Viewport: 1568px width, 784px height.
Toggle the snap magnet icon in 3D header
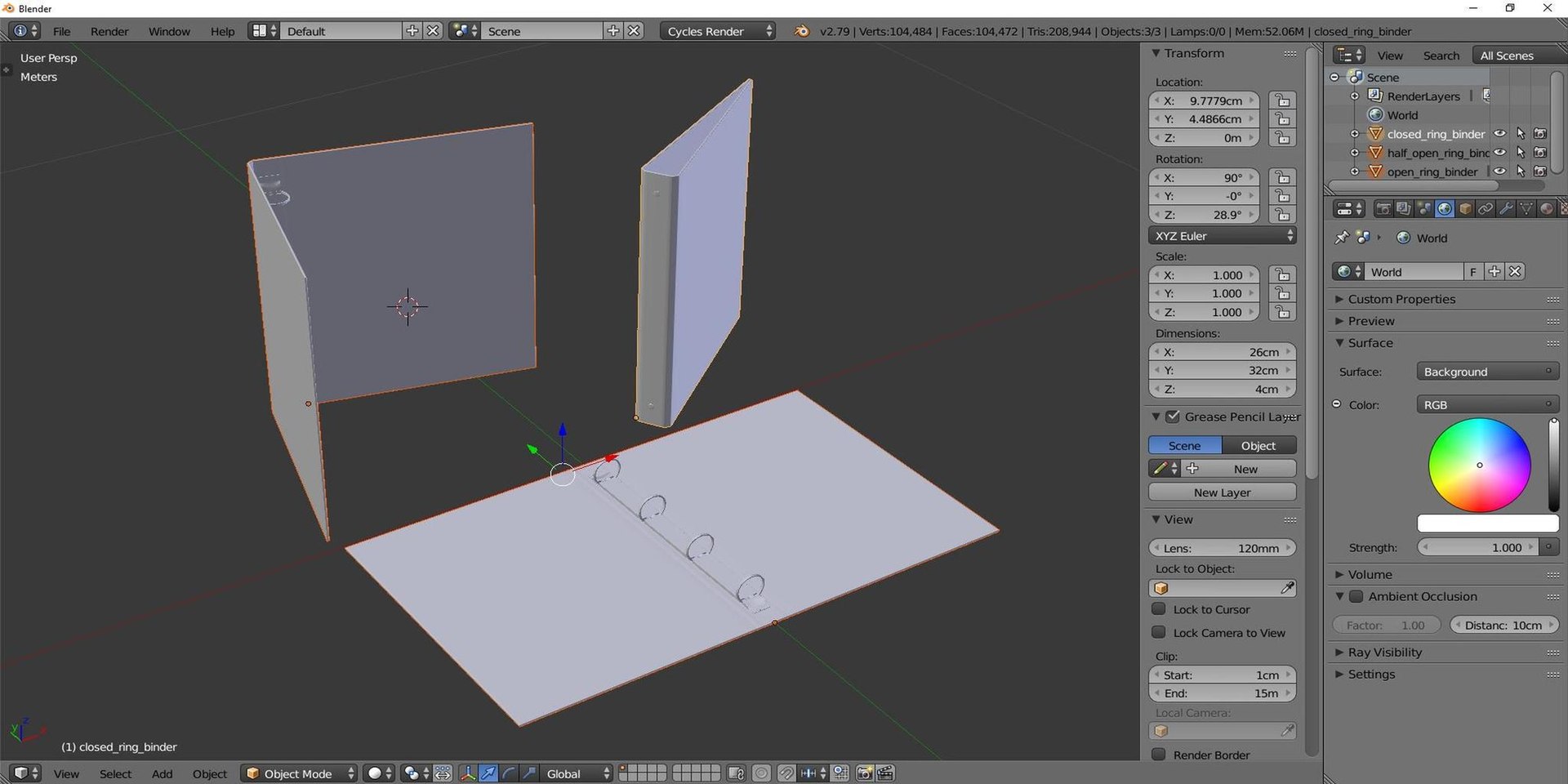786,773
